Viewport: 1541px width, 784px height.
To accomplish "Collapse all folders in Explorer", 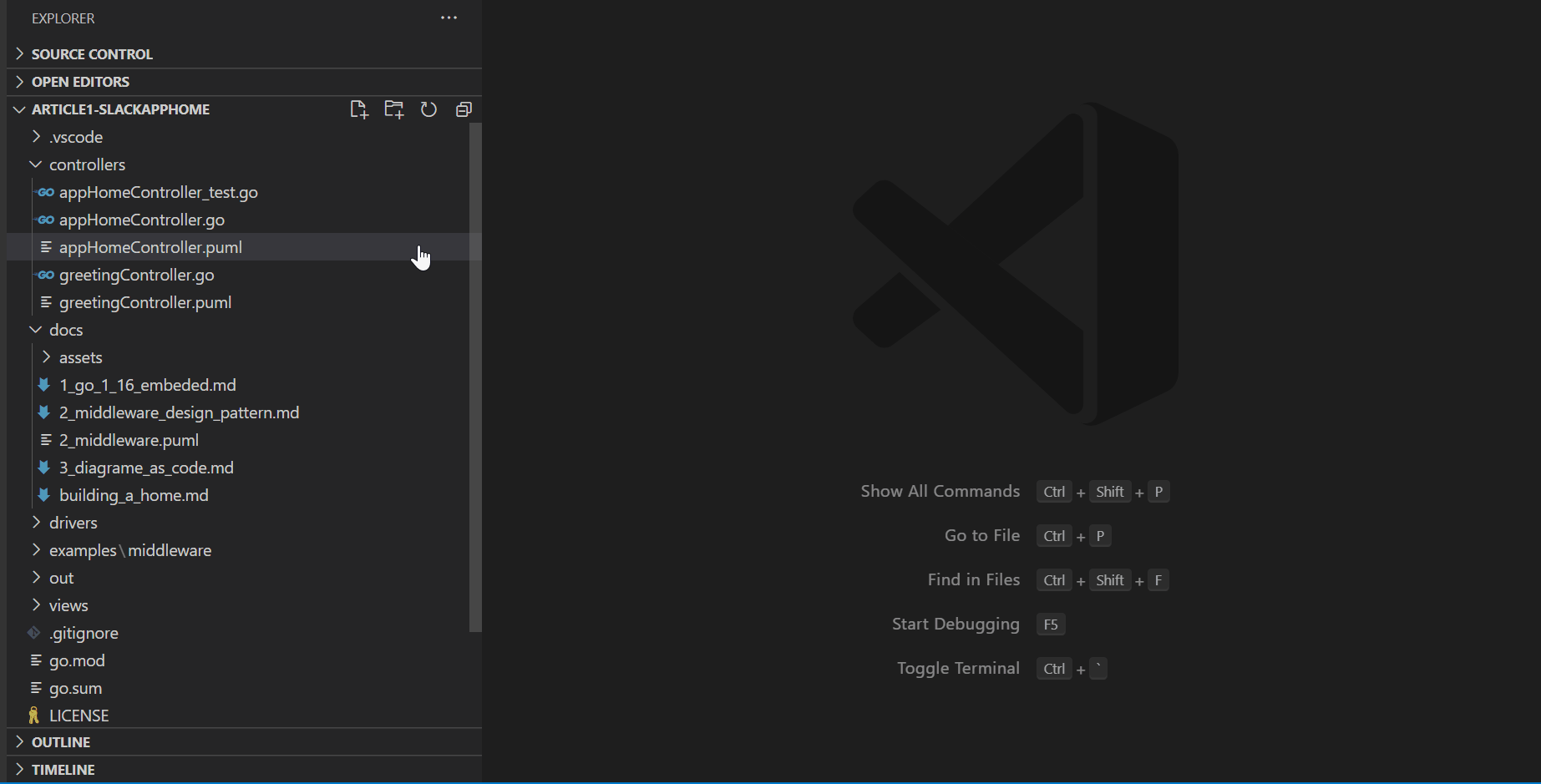I will pyautogui.click(x=464, y=109).
